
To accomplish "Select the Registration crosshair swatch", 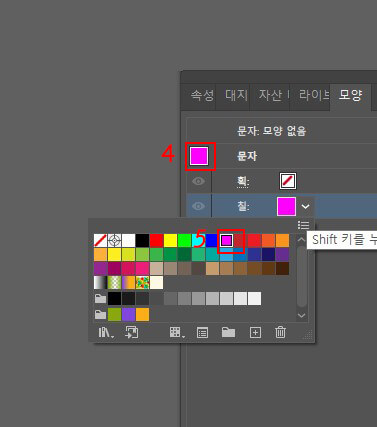I will point(114,240).
